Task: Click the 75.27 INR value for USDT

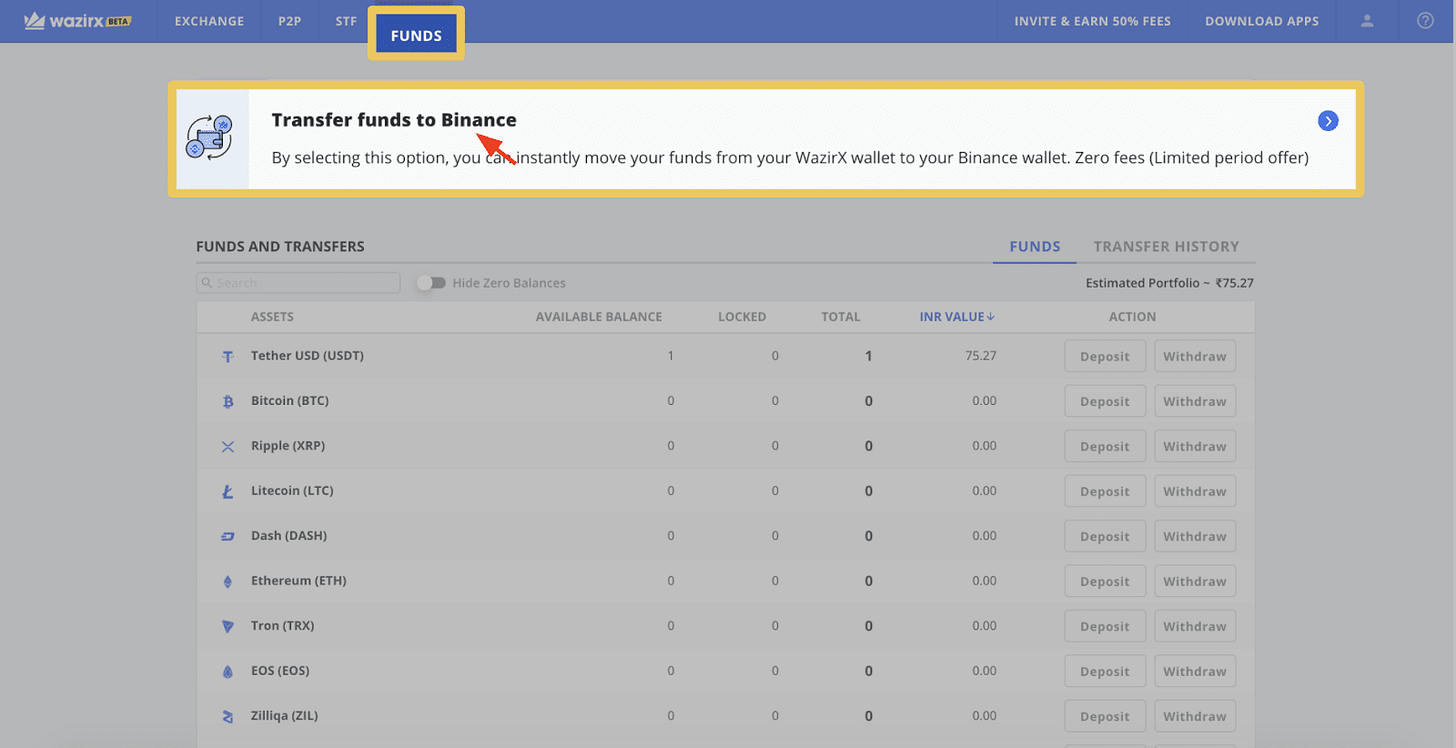Action: [x=981, y=356]
